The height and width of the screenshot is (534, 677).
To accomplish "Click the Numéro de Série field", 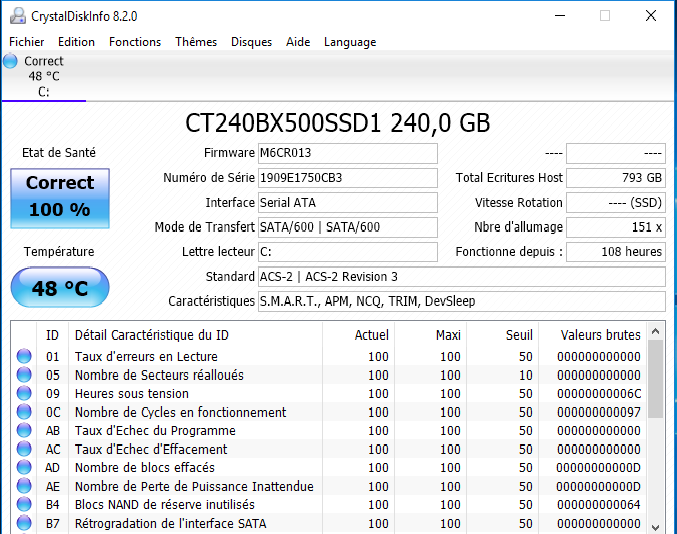I will 347,178.
